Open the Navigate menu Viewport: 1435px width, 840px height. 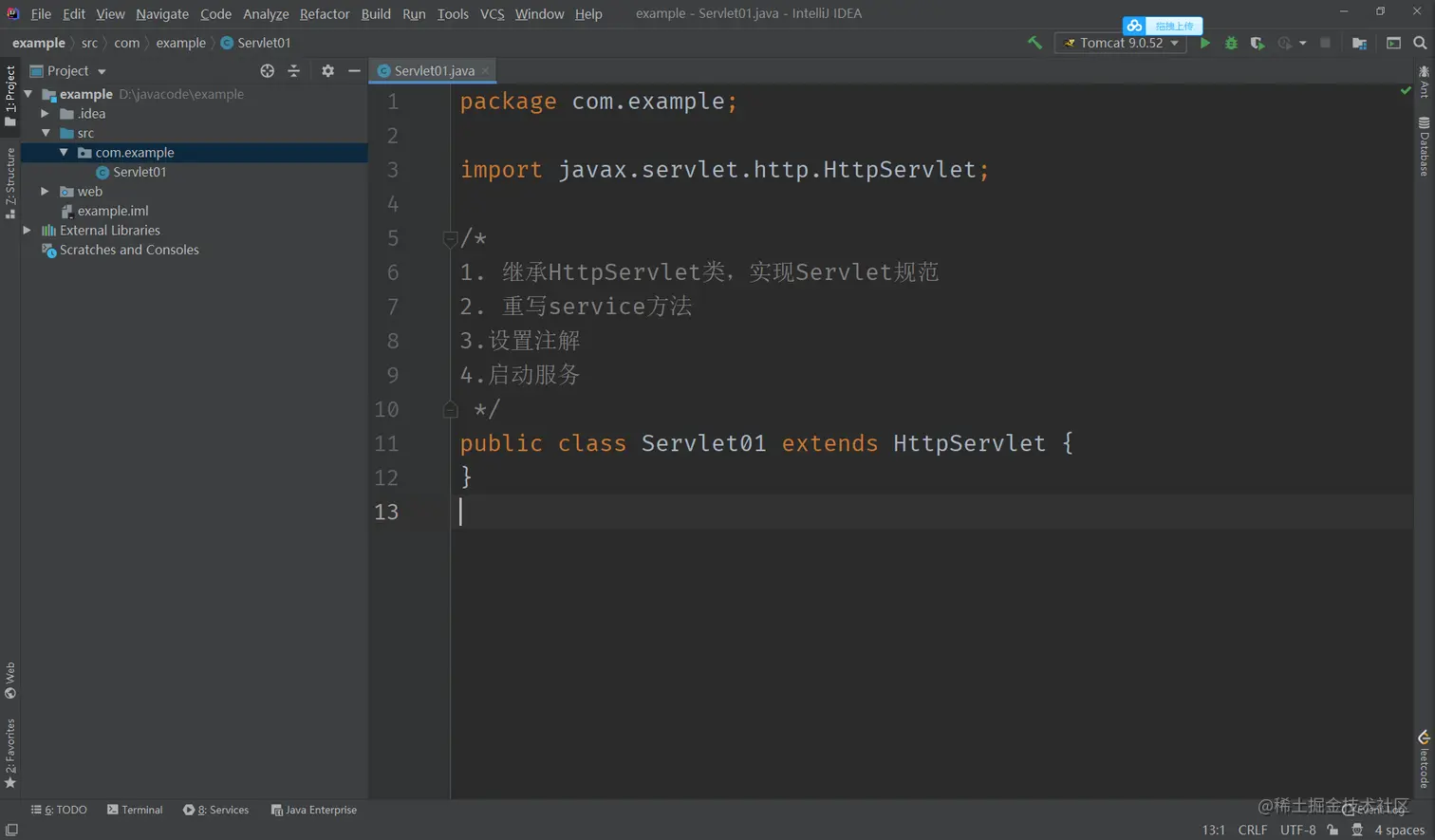tap(162, 14)
